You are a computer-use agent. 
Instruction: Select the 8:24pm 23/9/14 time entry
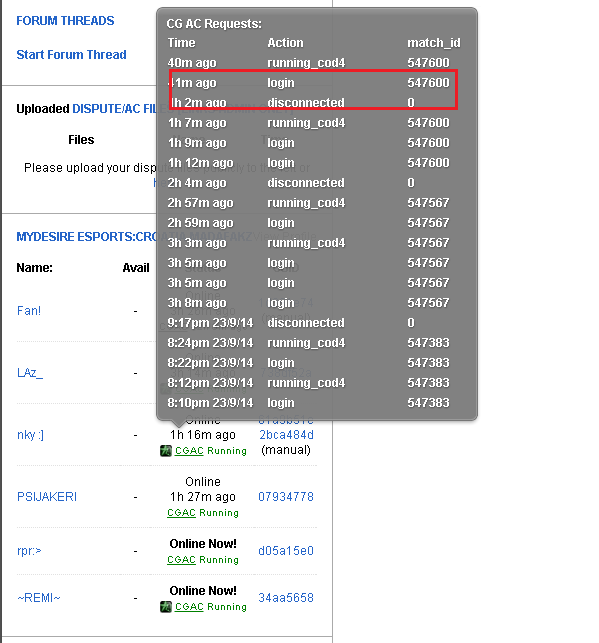[x=210, y=343]
